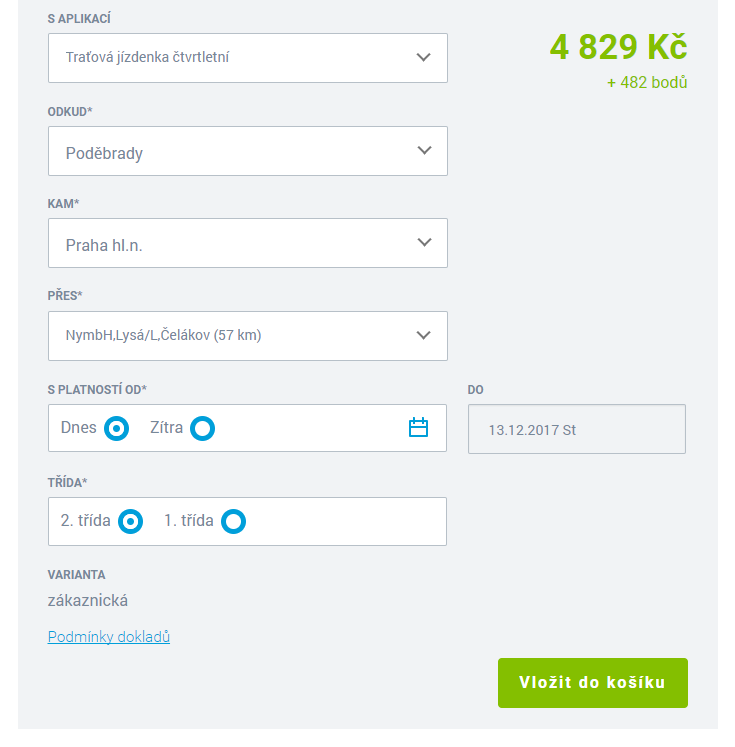Screen dimensions: 735x747
Task: Choose 2. třída radio option
Action: coord(131,521)
